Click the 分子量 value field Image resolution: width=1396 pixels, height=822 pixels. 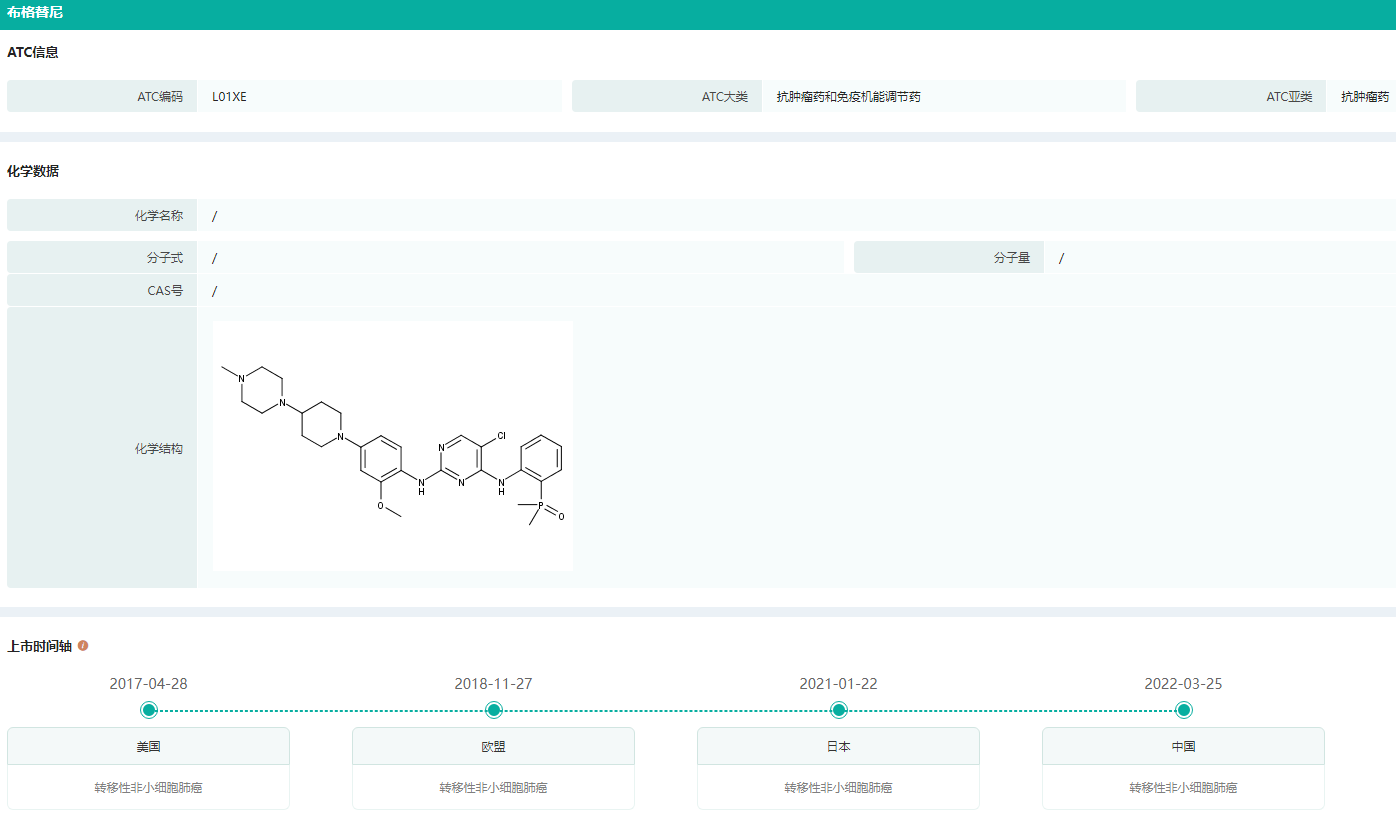[x=1062, y=258]
